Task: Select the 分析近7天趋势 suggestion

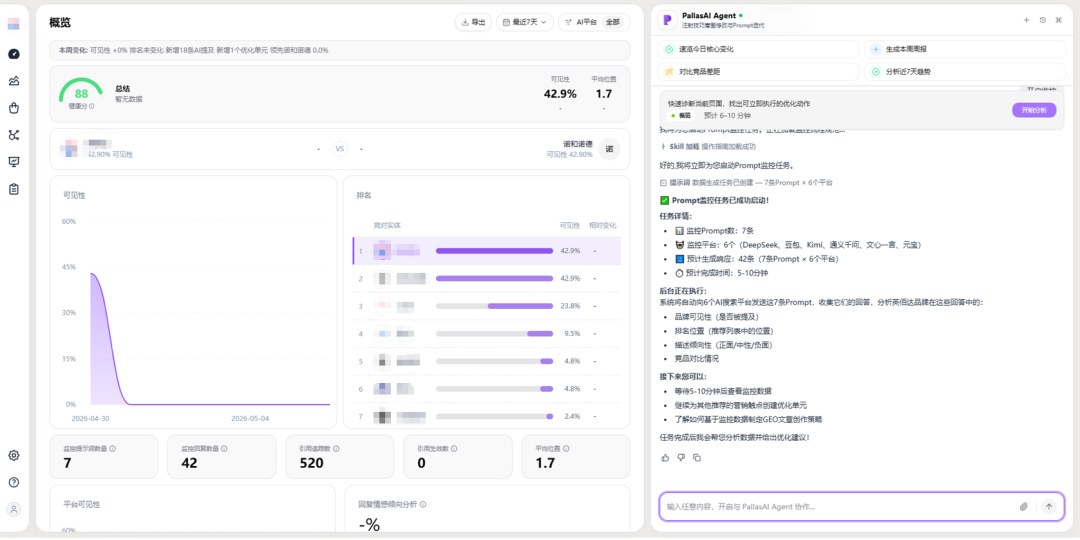Action: [965, 72]
